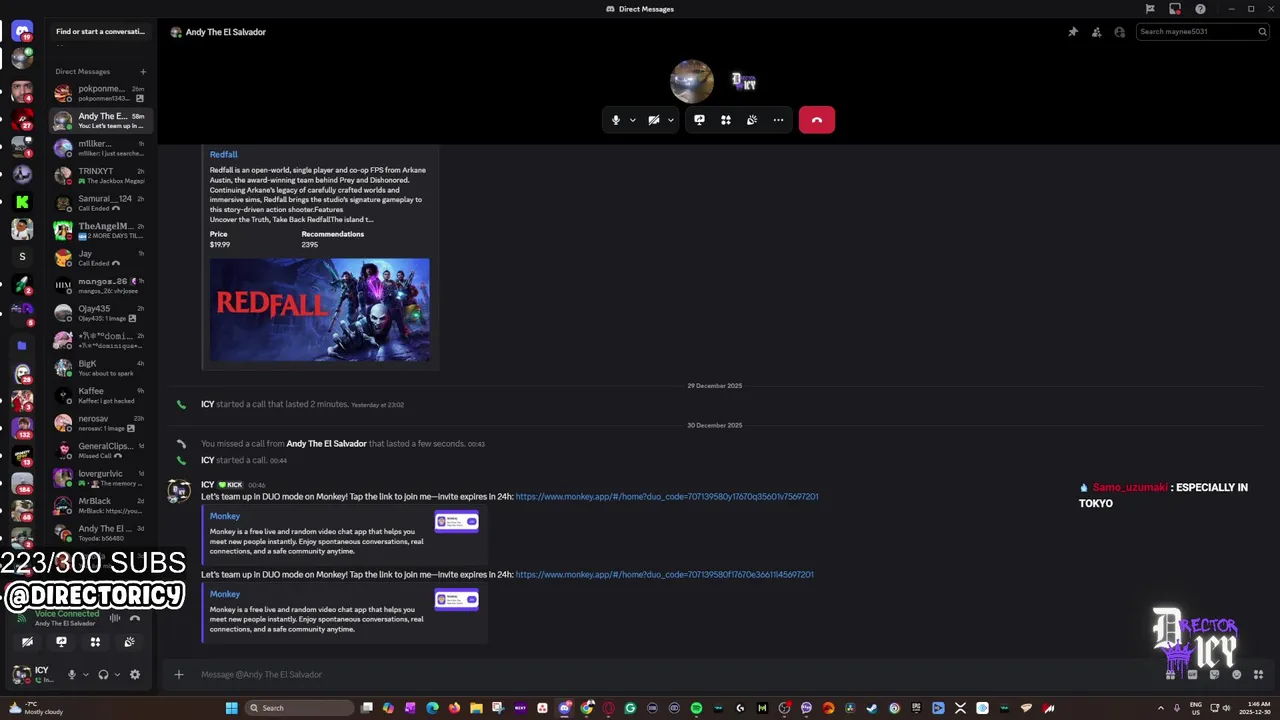Open Spotify from the taskbar
Image resolution: width=1280 pixels, height=720 pixels.
point(696,708)
